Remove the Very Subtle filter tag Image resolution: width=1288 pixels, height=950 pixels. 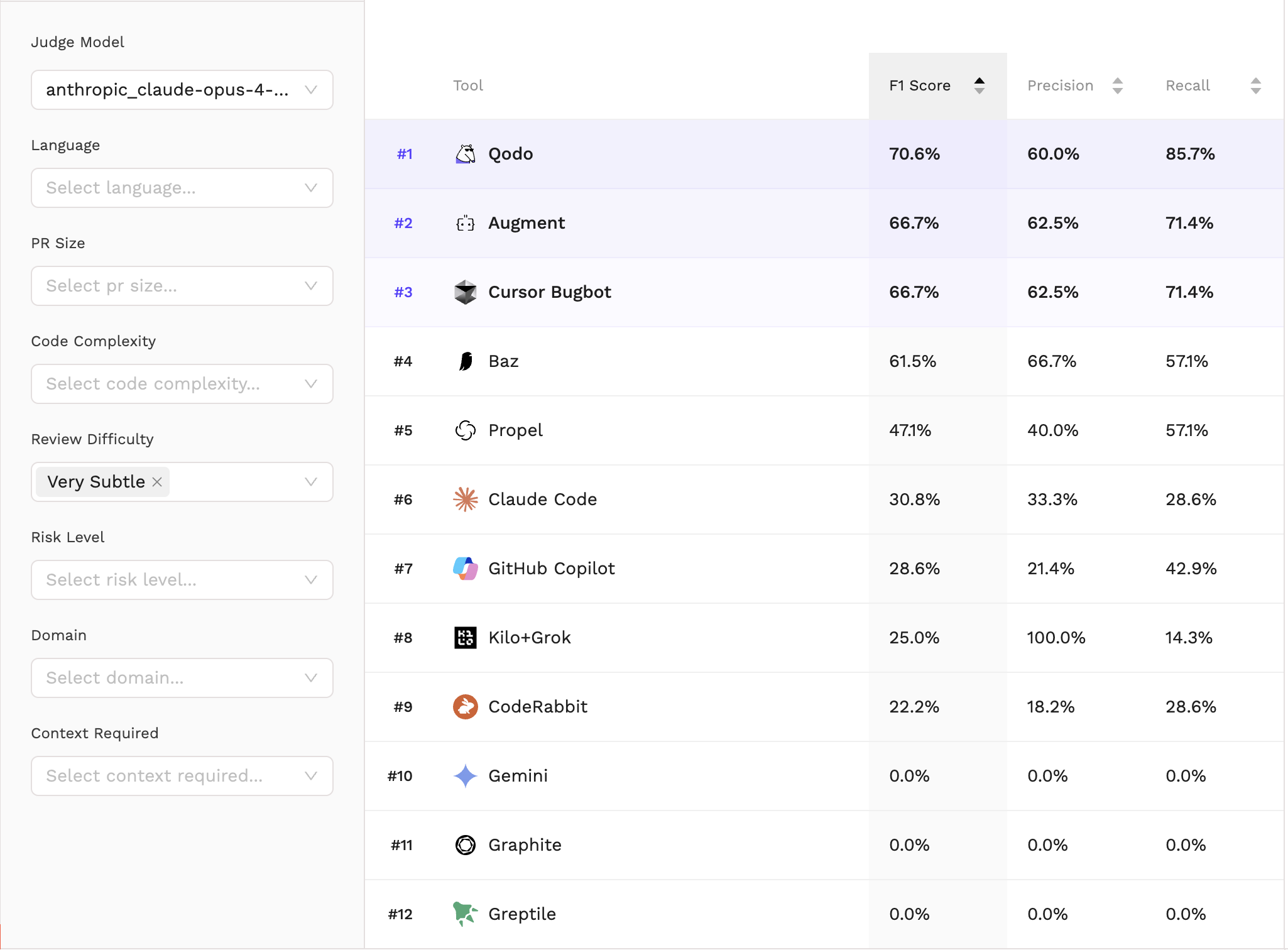pos(157,482)
